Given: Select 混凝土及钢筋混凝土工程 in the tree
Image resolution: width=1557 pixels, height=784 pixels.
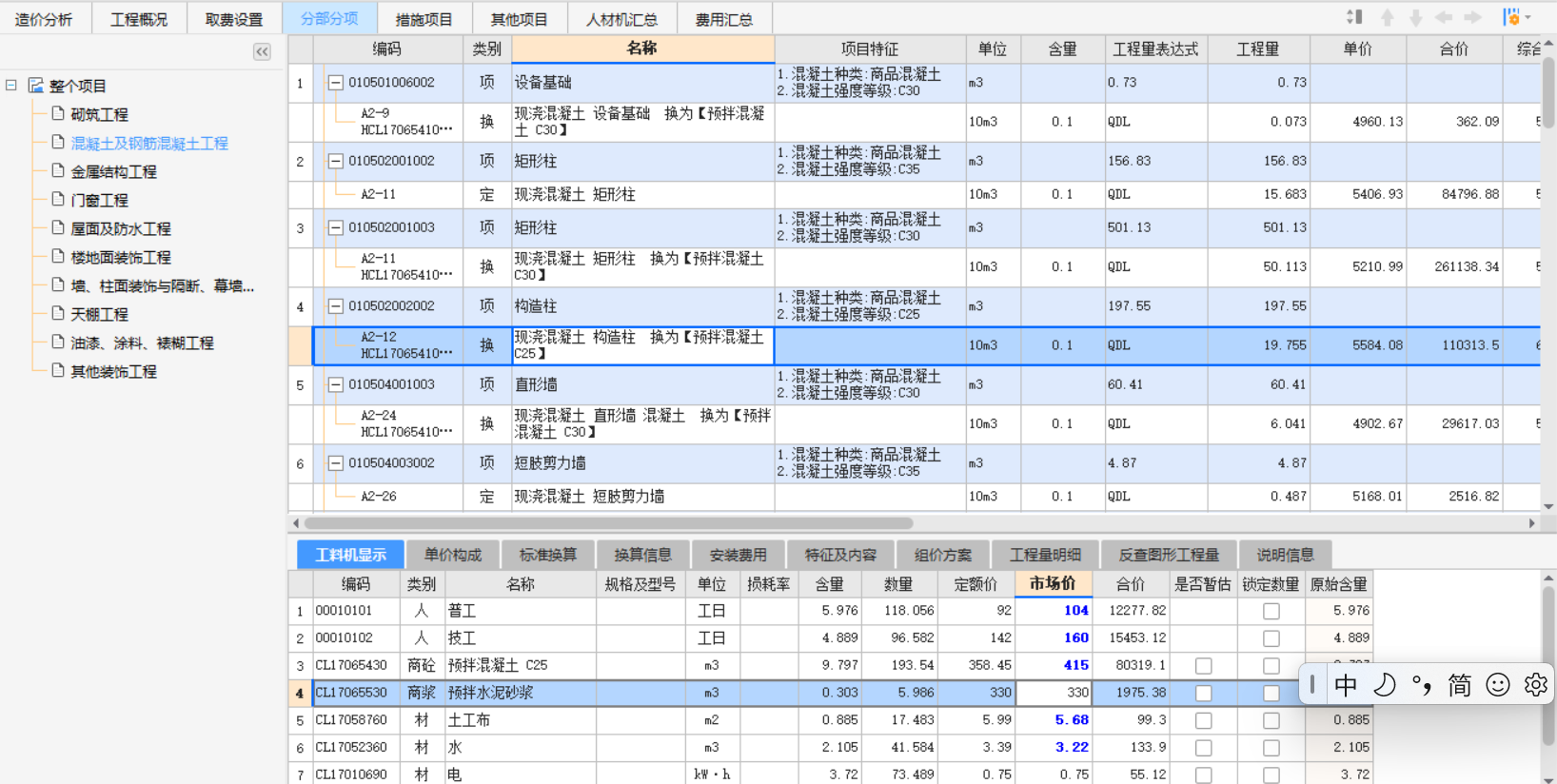Looking at the screenshot, I should pos(149,143).
